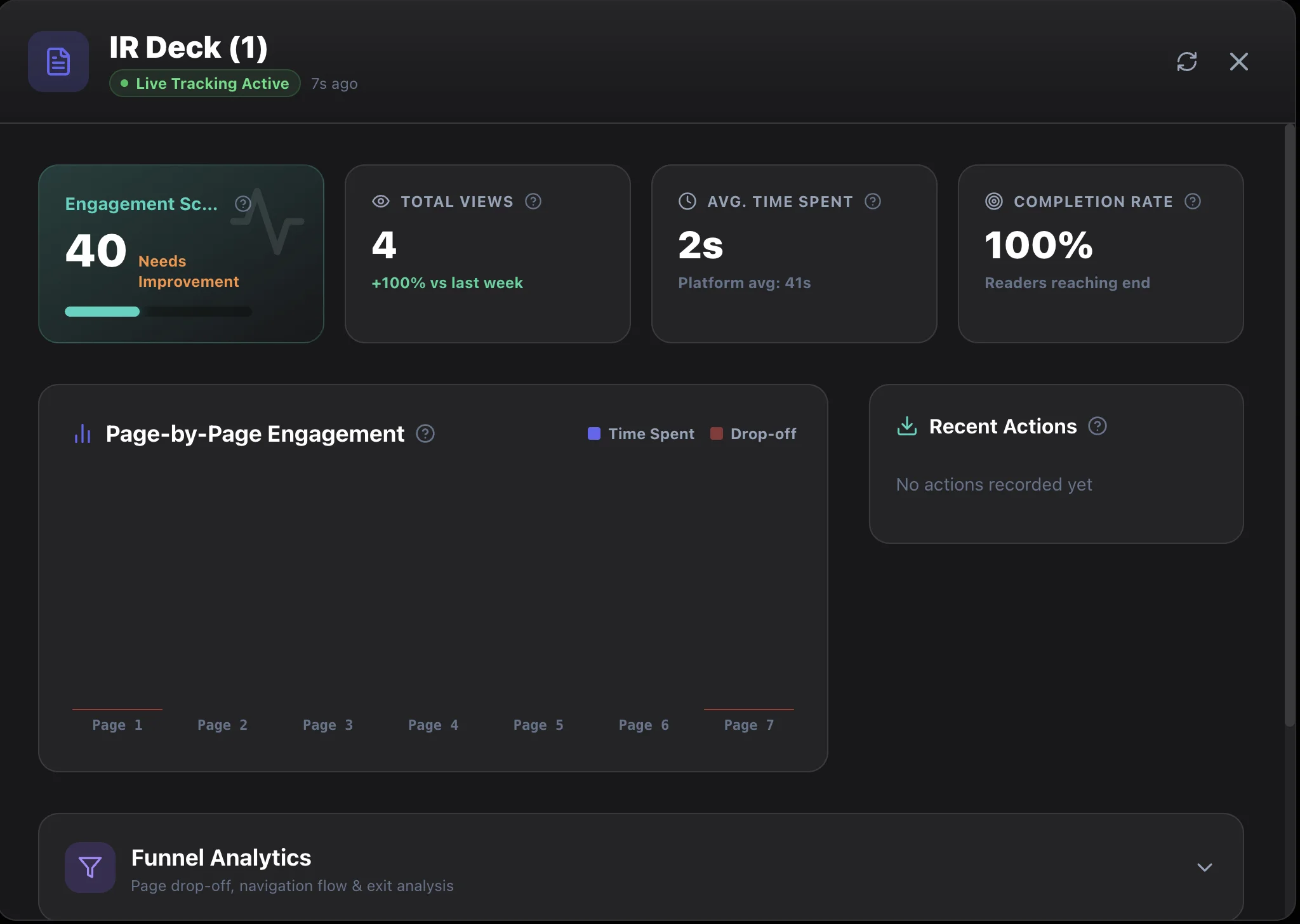Toggle the Live Tracking Active badge
The height and width of the screenshot is (924, 1300).
click(x=204, y=83)
